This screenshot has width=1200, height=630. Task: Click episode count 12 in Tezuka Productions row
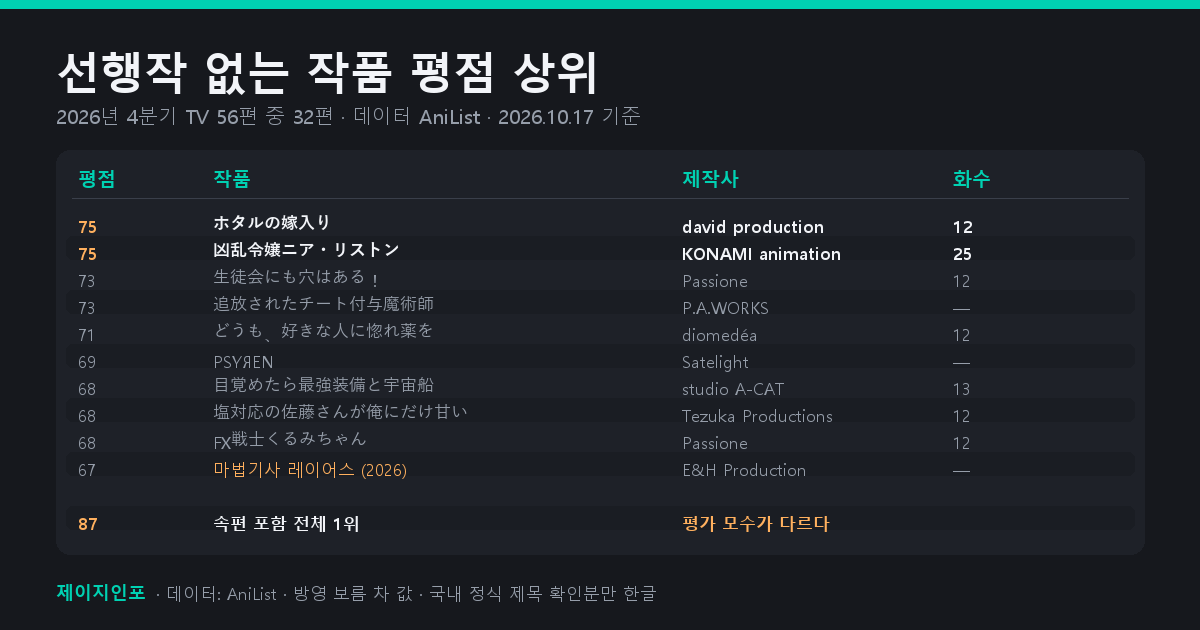[x=962, y=416]
